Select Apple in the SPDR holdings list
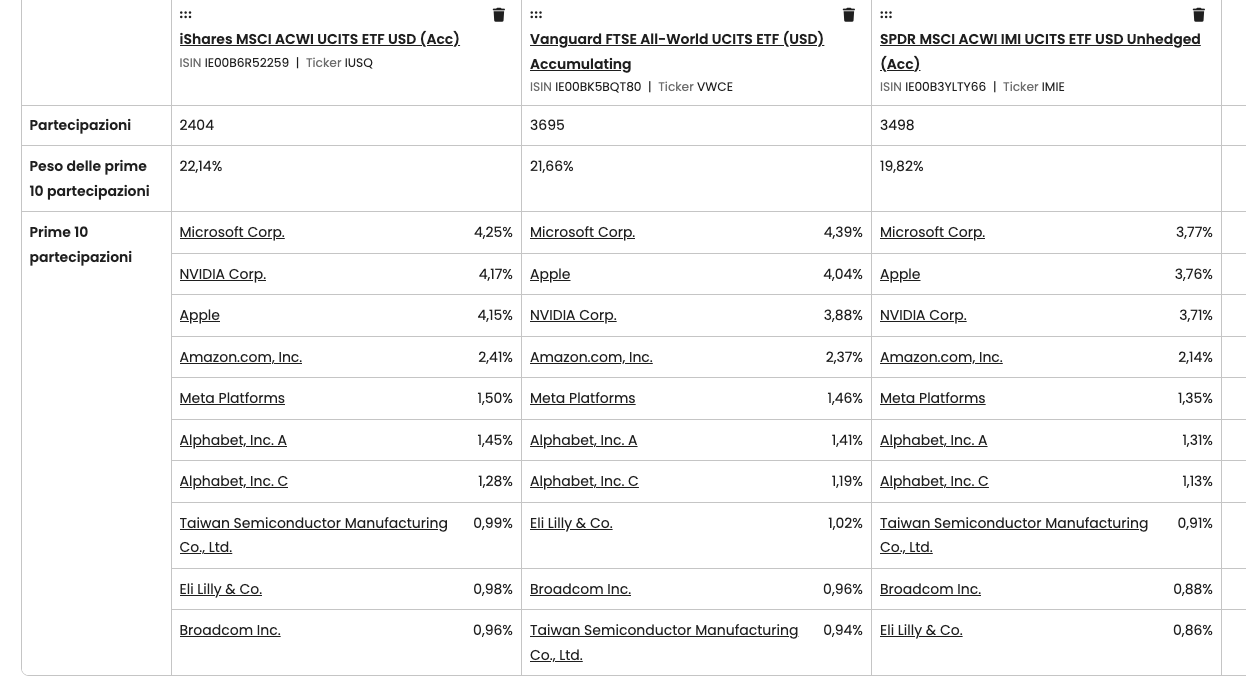Image resolution: width=1246 pixels, height=687 pixels. 899,274
